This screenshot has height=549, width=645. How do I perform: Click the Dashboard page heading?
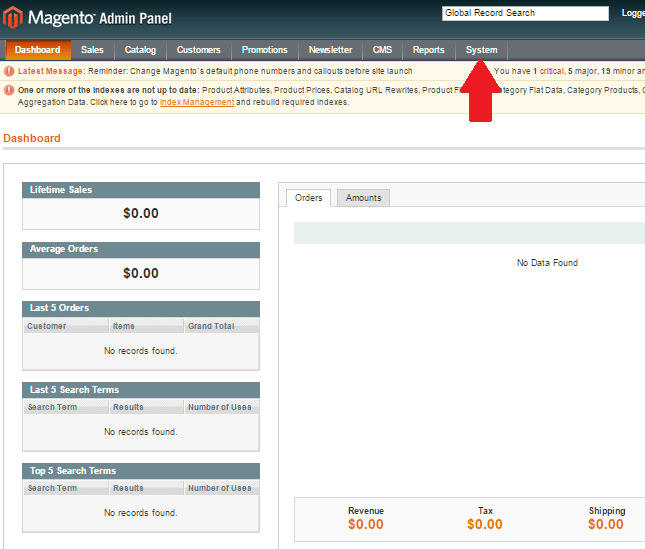(x=32, y=138)
